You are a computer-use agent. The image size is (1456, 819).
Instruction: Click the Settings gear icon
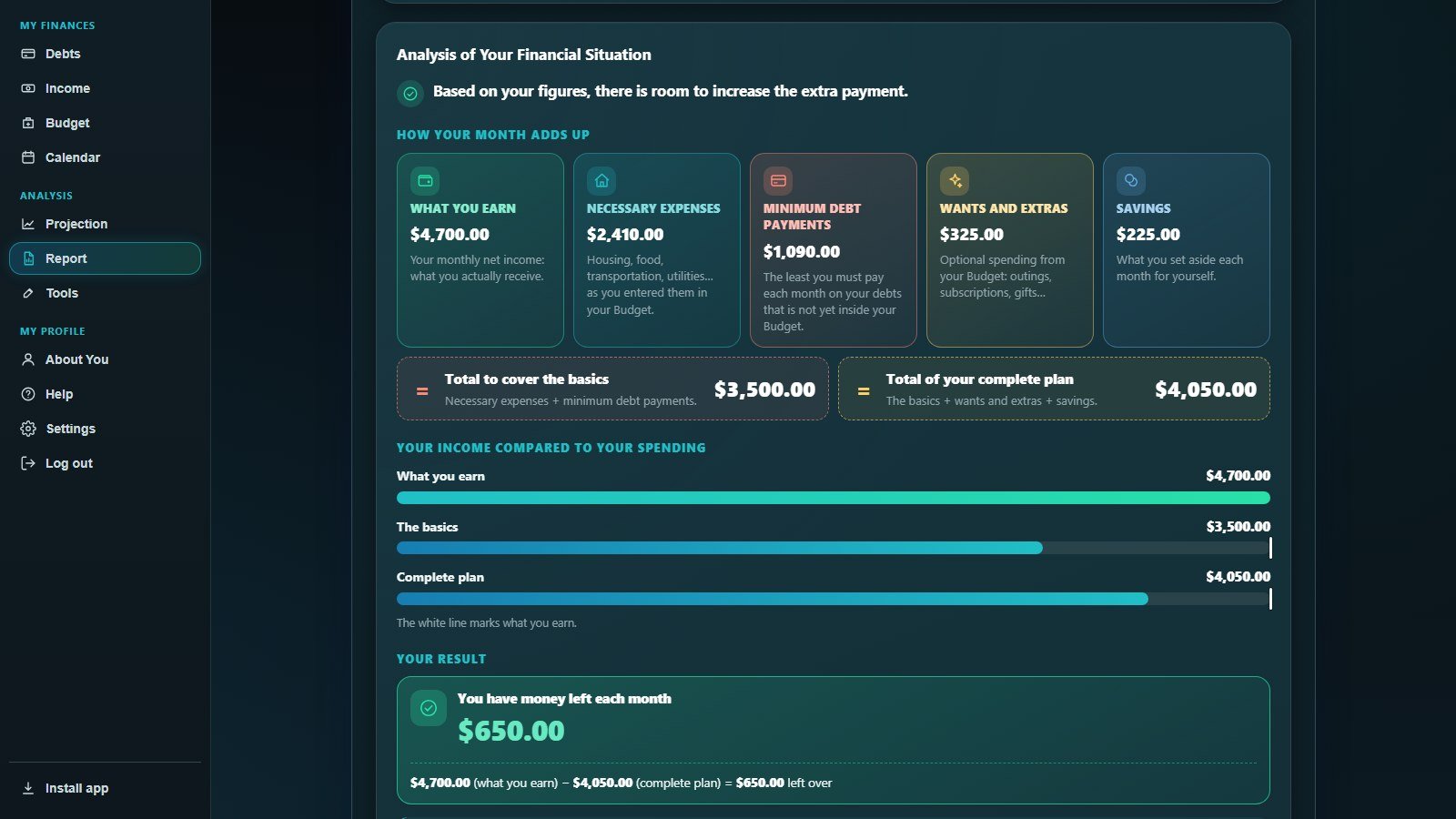(28, 429)
